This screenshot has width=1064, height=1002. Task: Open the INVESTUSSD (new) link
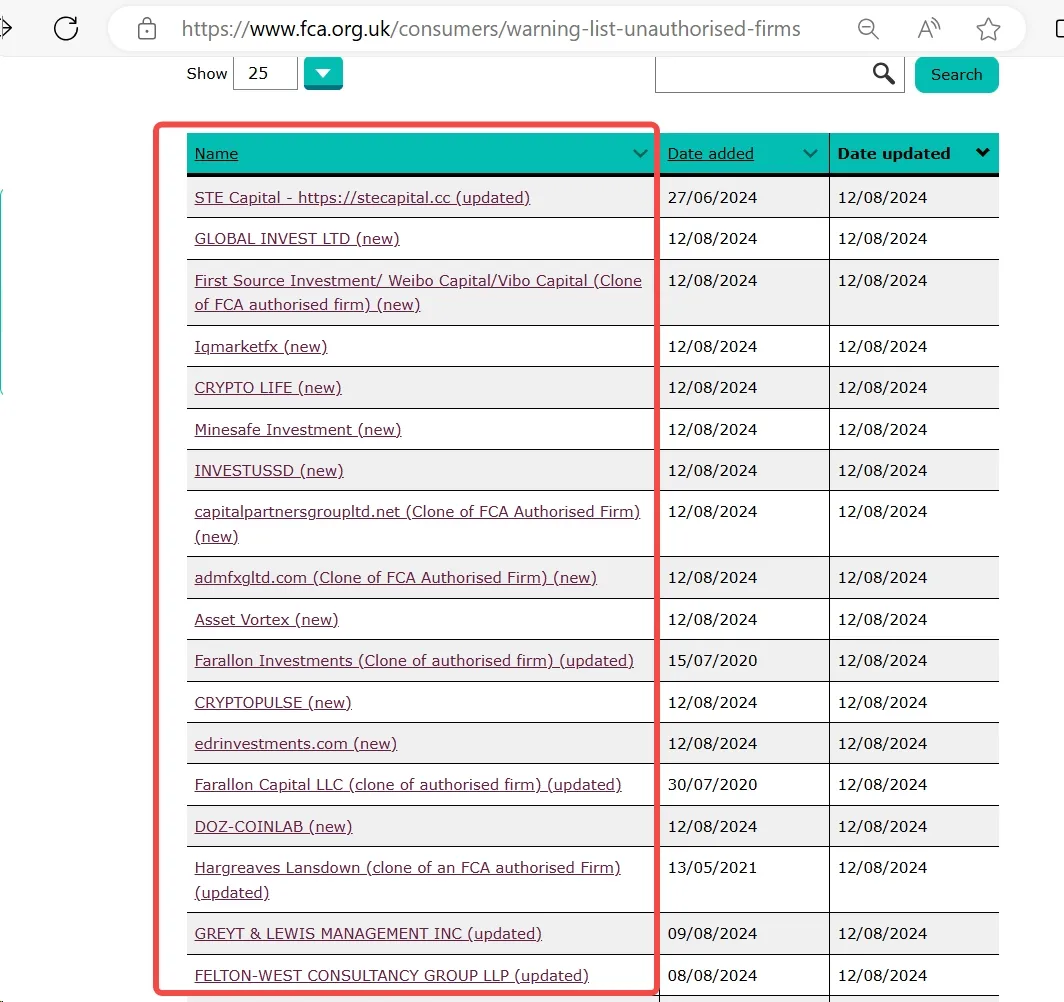click(x=269, y=470)
